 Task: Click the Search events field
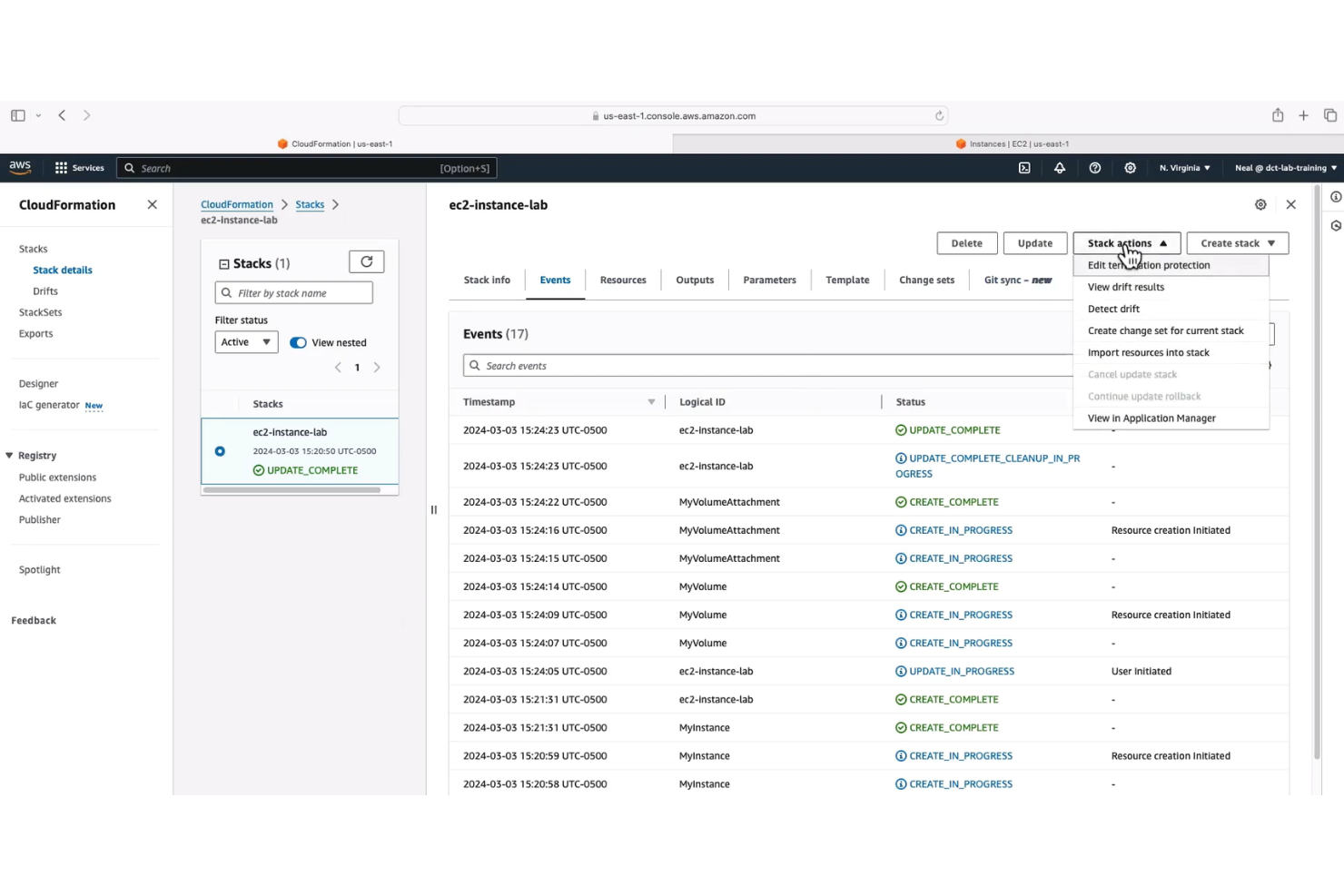pos(767,366)
